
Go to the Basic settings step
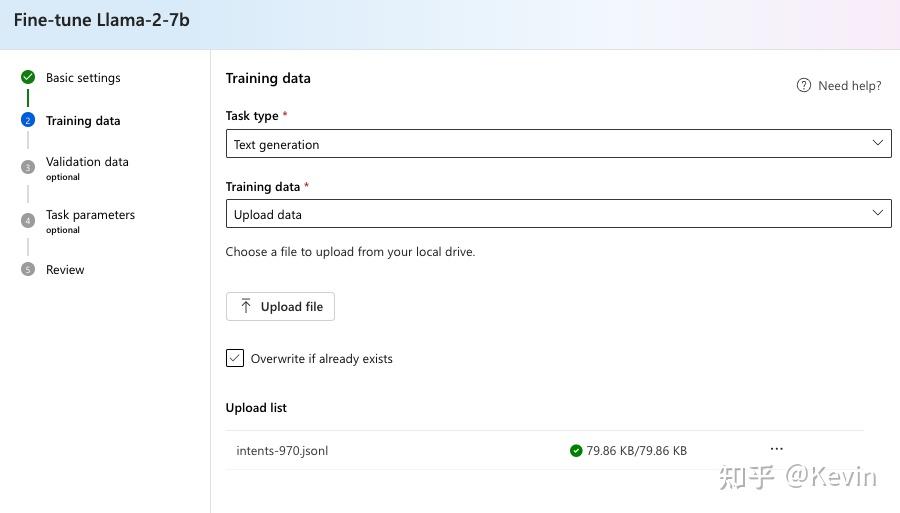tap(83, 78)
